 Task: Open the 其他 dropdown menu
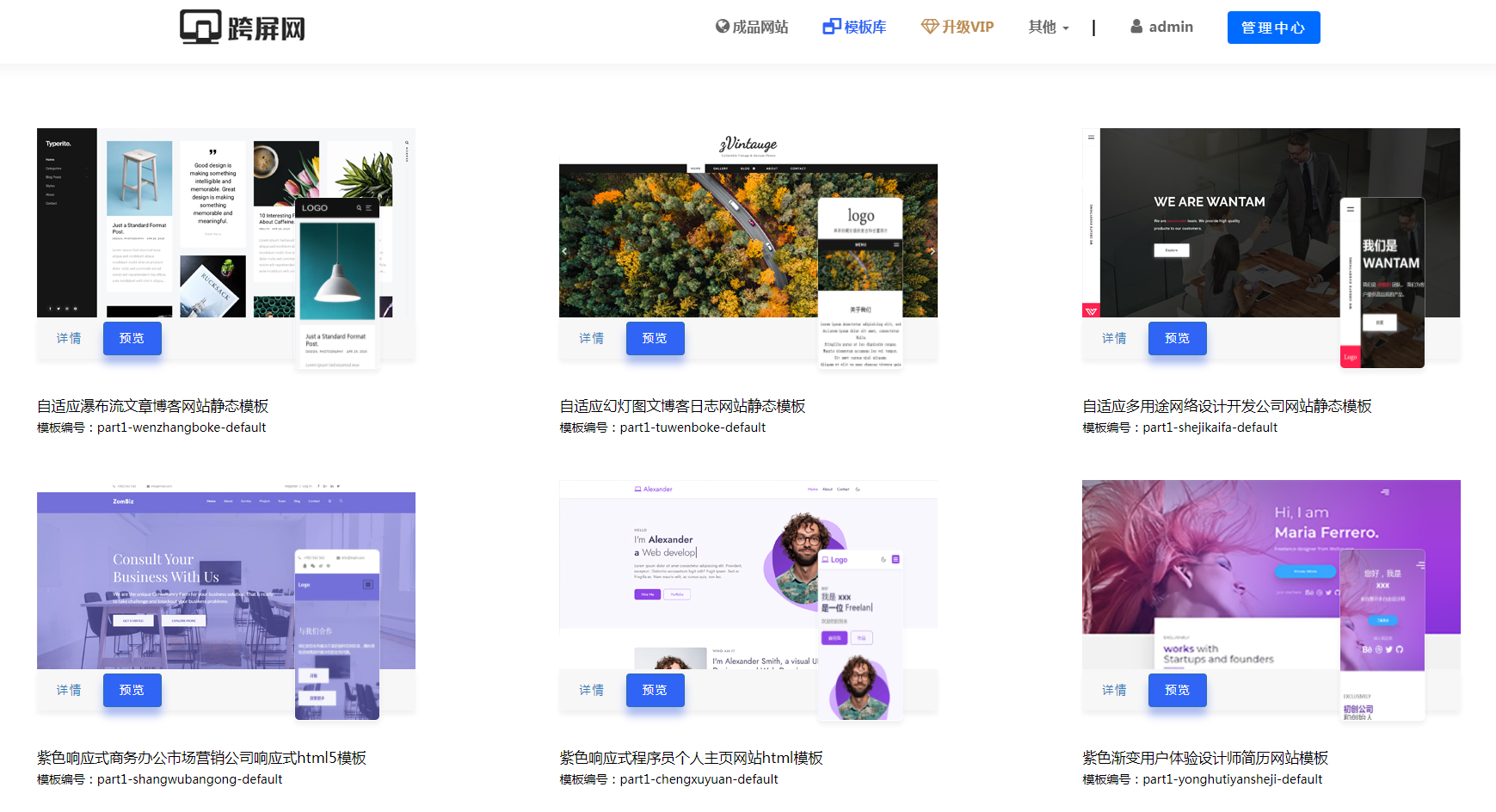click(x=1048, y=28)
